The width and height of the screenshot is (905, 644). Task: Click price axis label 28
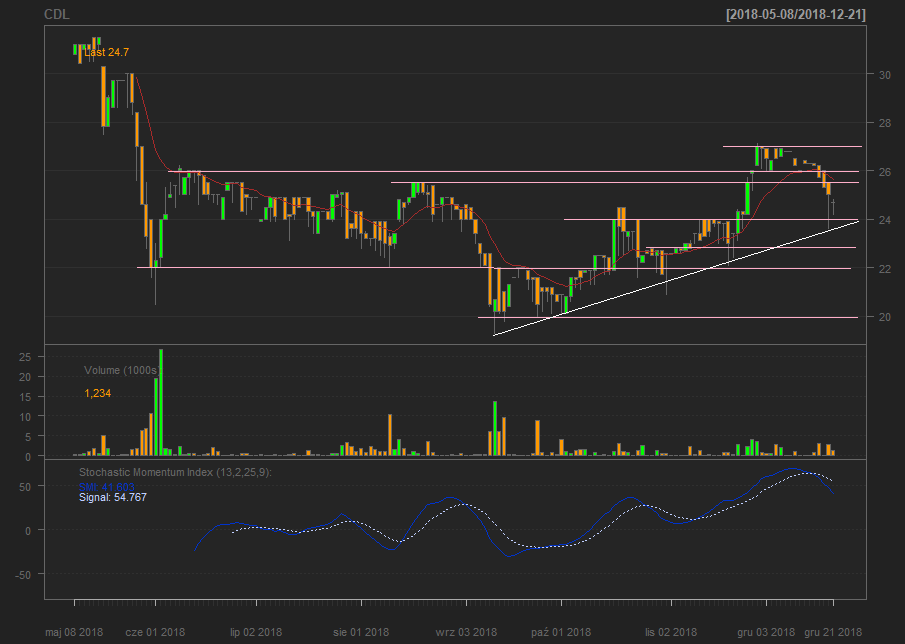[885, 123]
